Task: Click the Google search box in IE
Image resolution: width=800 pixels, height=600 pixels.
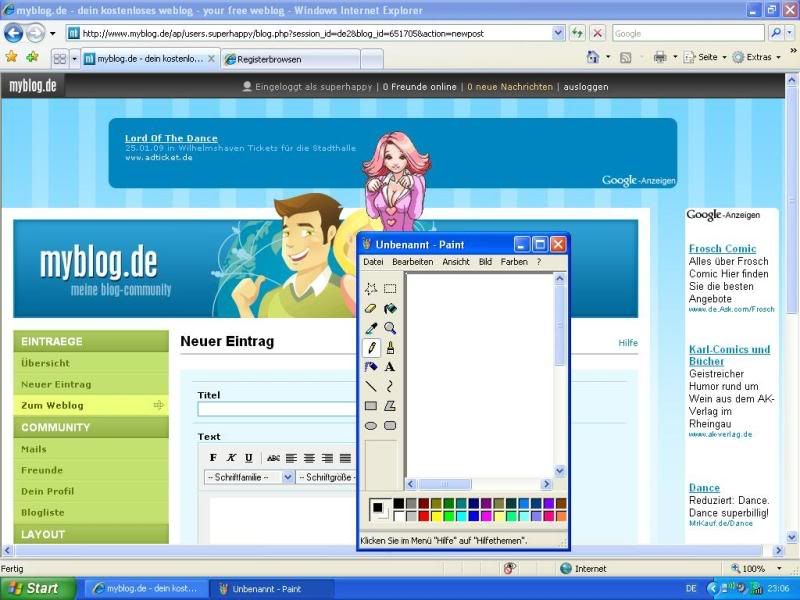Action: click(688, 34)
